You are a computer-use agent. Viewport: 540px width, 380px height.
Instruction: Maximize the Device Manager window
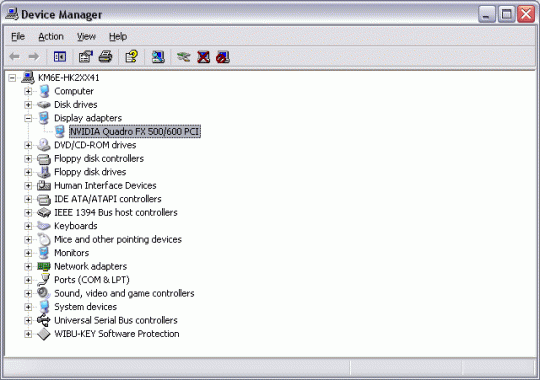click(506, 14)
